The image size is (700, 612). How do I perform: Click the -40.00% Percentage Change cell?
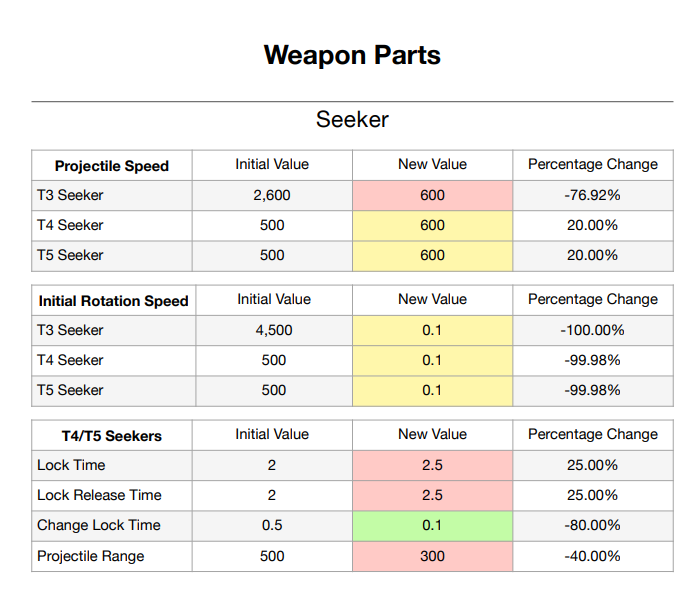[x=592, y=556]
